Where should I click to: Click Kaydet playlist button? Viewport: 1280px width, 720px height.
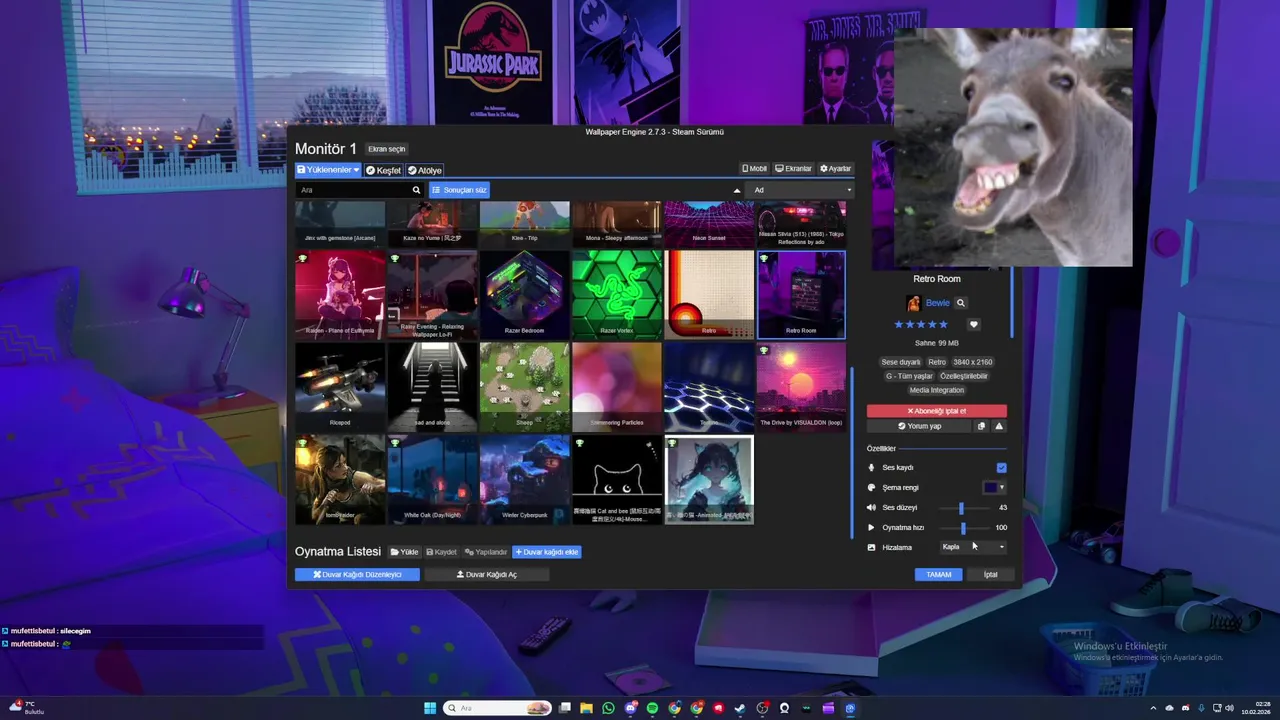pyautogui.click(x=441, y=552)
